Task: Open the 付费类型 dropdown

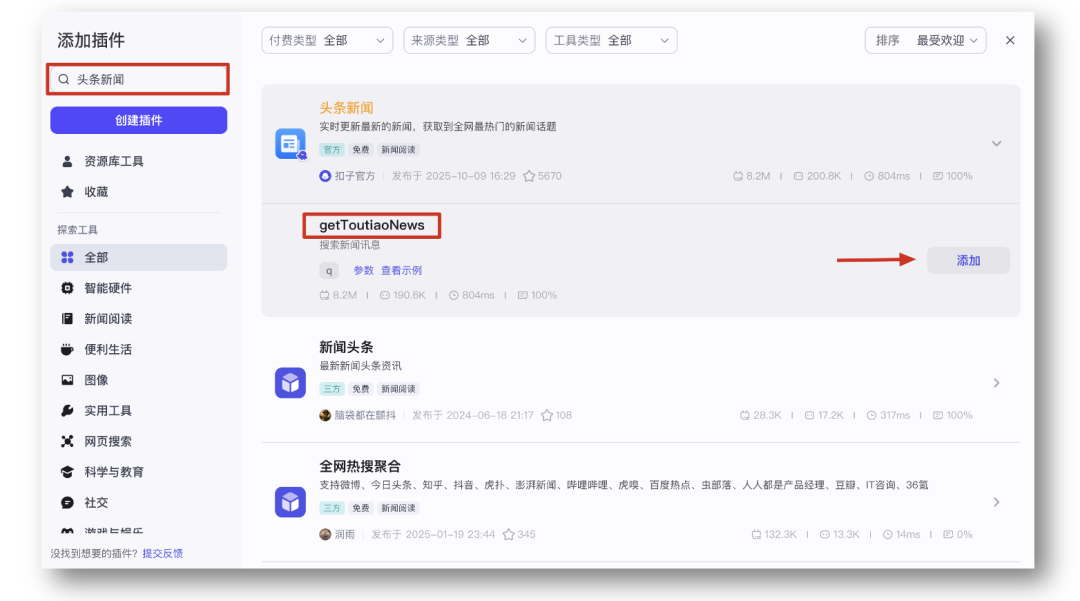Action: pos(327,41)
